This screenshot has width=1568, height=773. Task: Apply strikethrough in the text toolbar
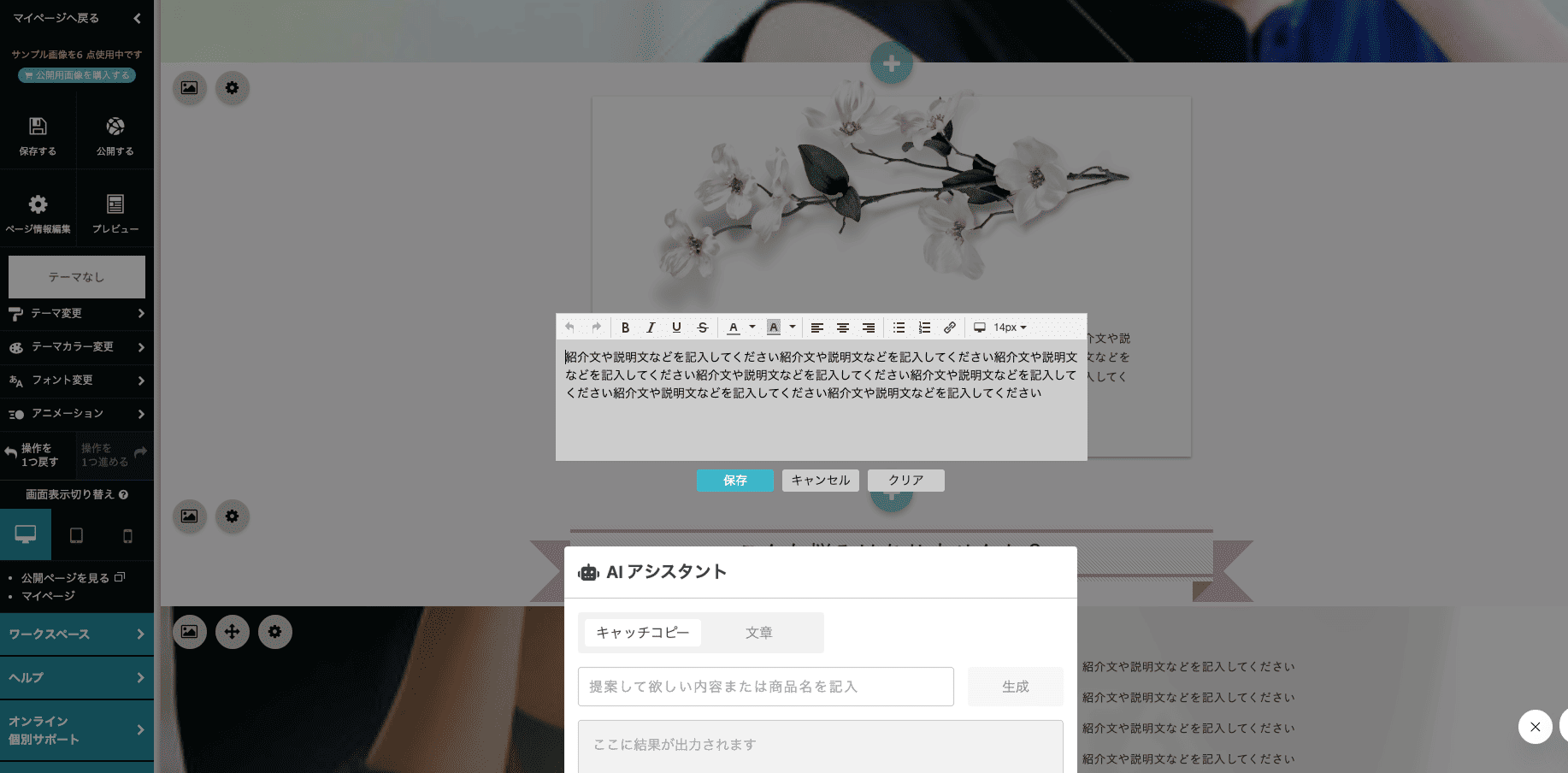(703, 327)
